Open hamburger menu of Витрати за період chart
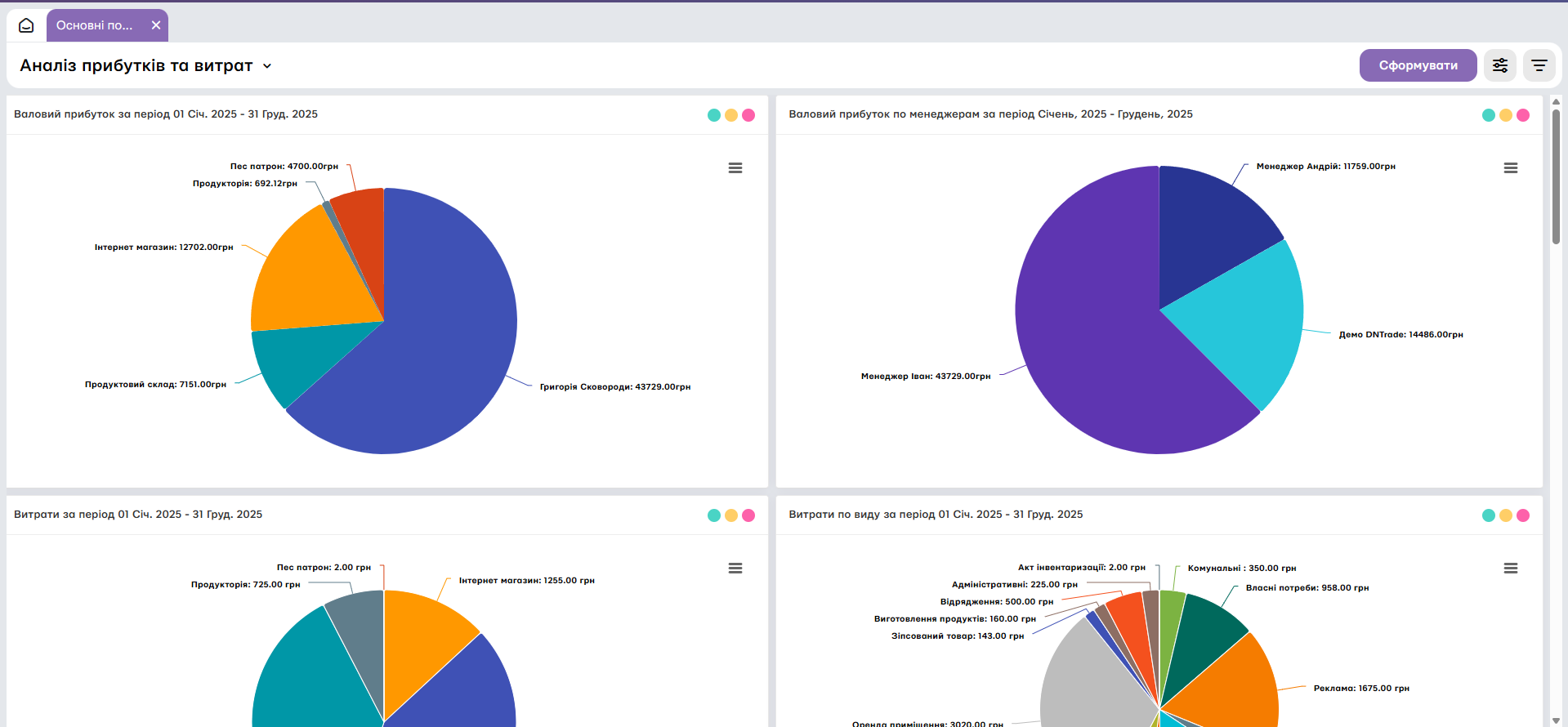Viewport: 1568px width, 727px height. pyautogui.click(x=735, y=568)
